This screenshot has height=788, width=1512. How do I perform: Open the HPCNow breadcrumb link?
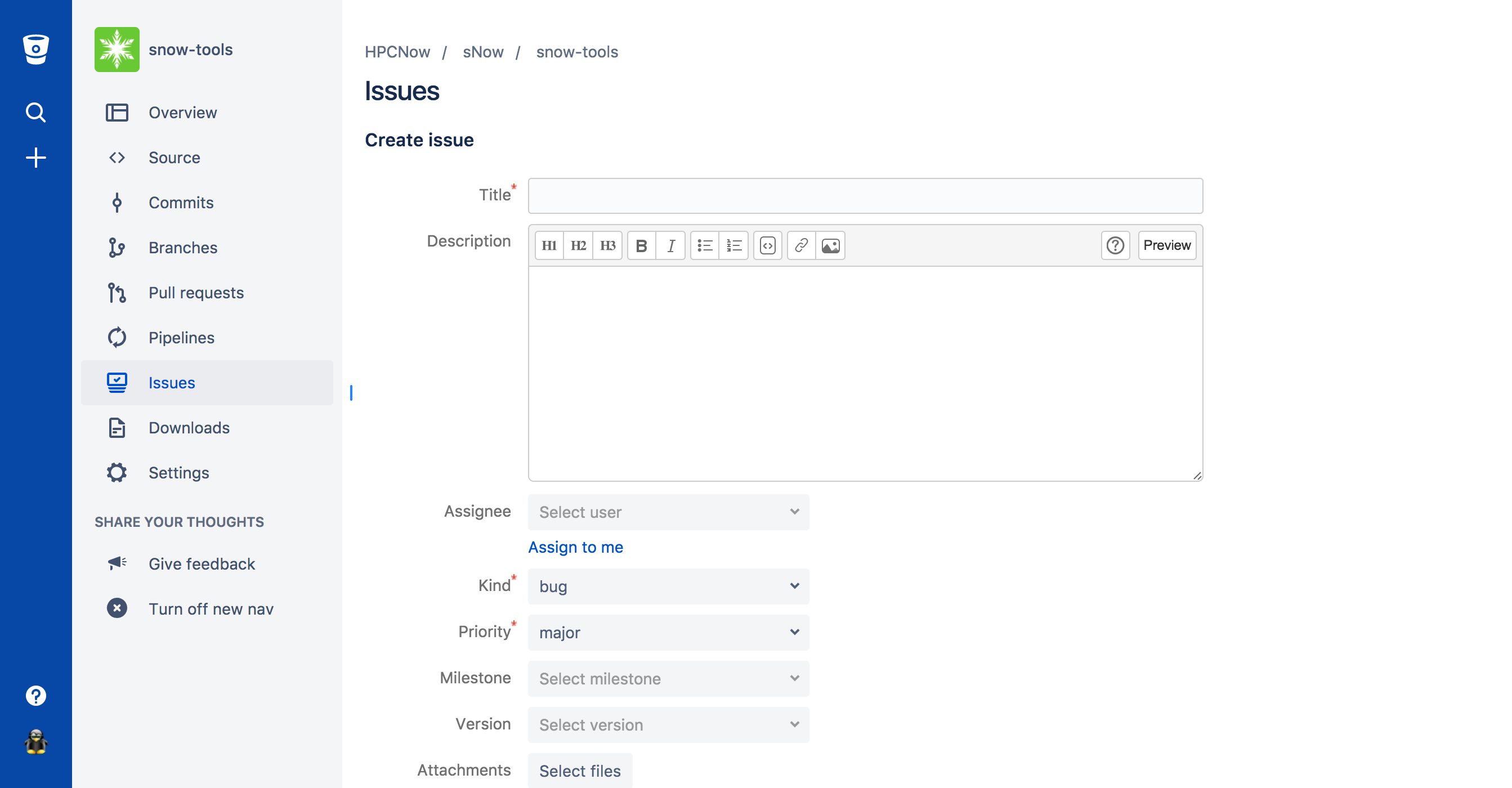coord(397,52)
